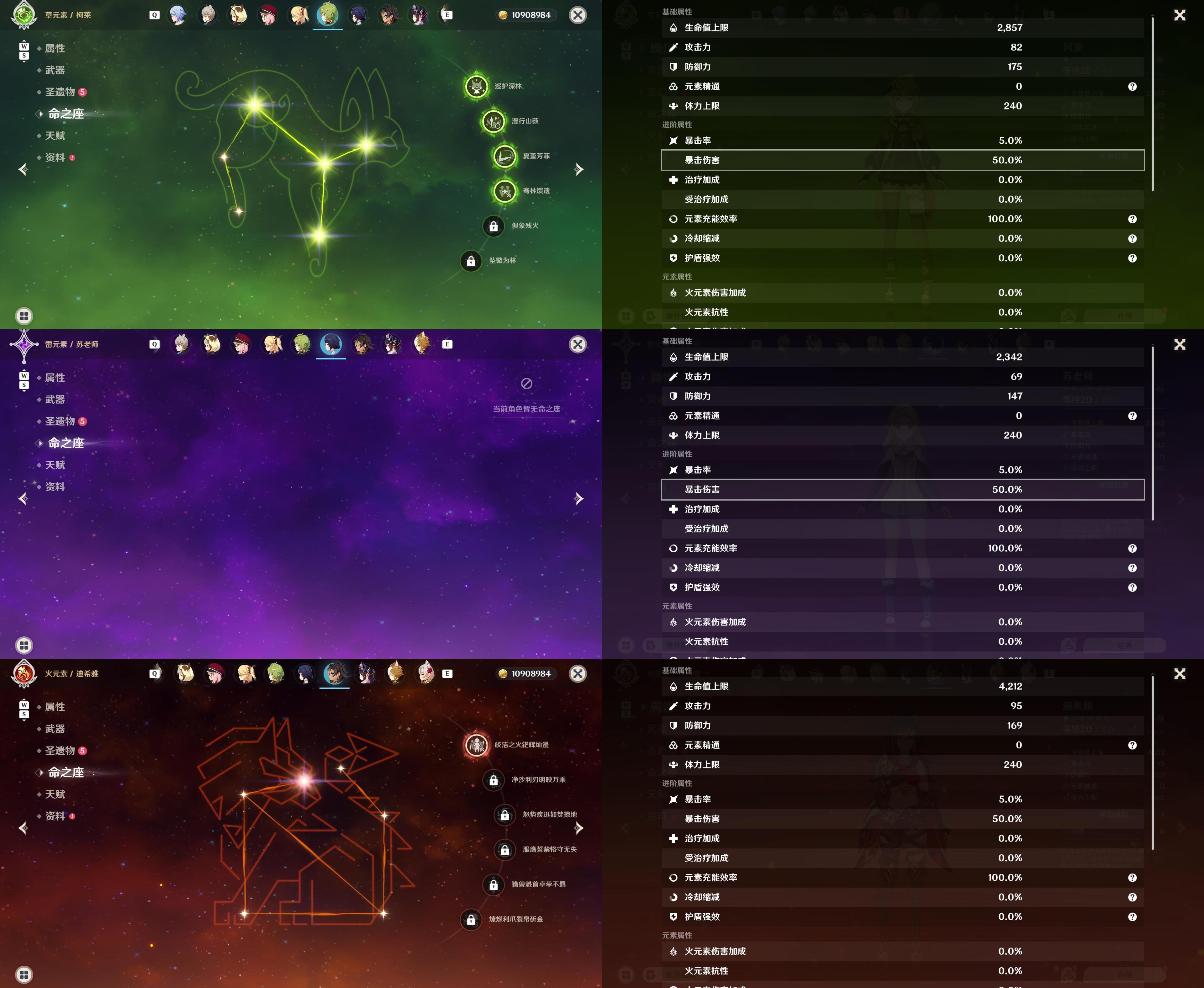
Task: Go to next character on 苏老师's screen
Action: tap(579, 499)
